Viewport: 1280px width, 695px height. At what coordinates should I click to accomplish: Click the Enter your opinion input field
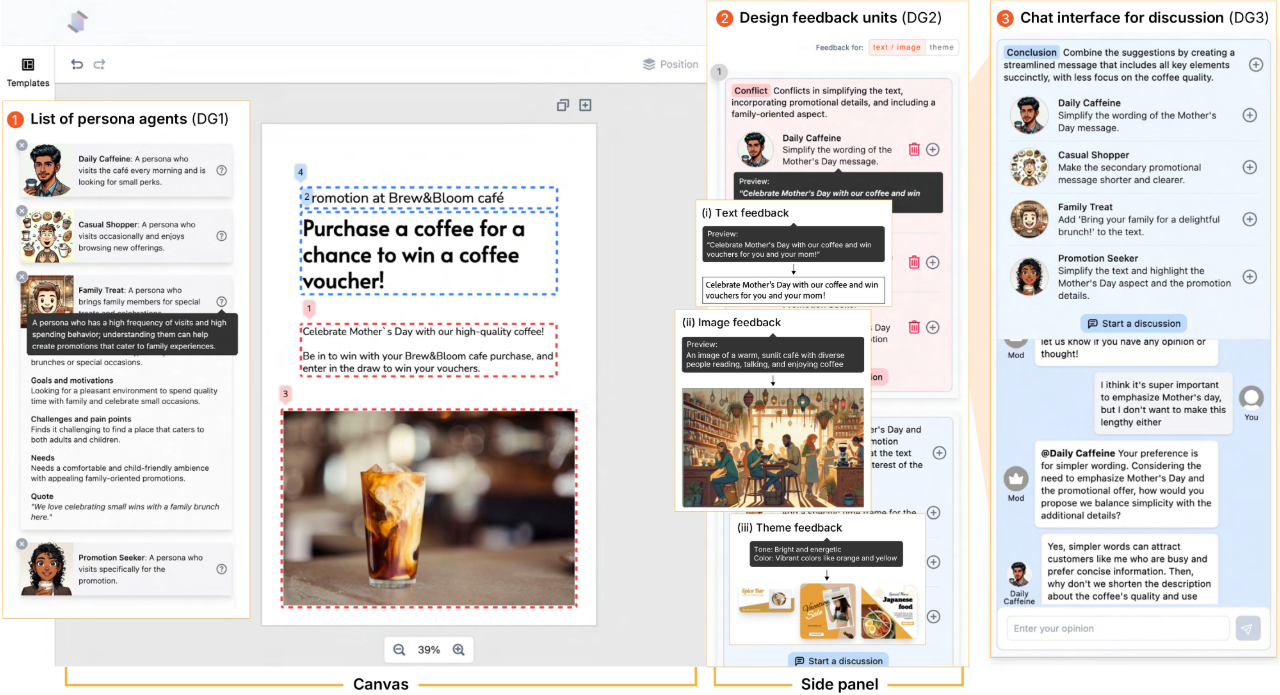click(1117, 628)
